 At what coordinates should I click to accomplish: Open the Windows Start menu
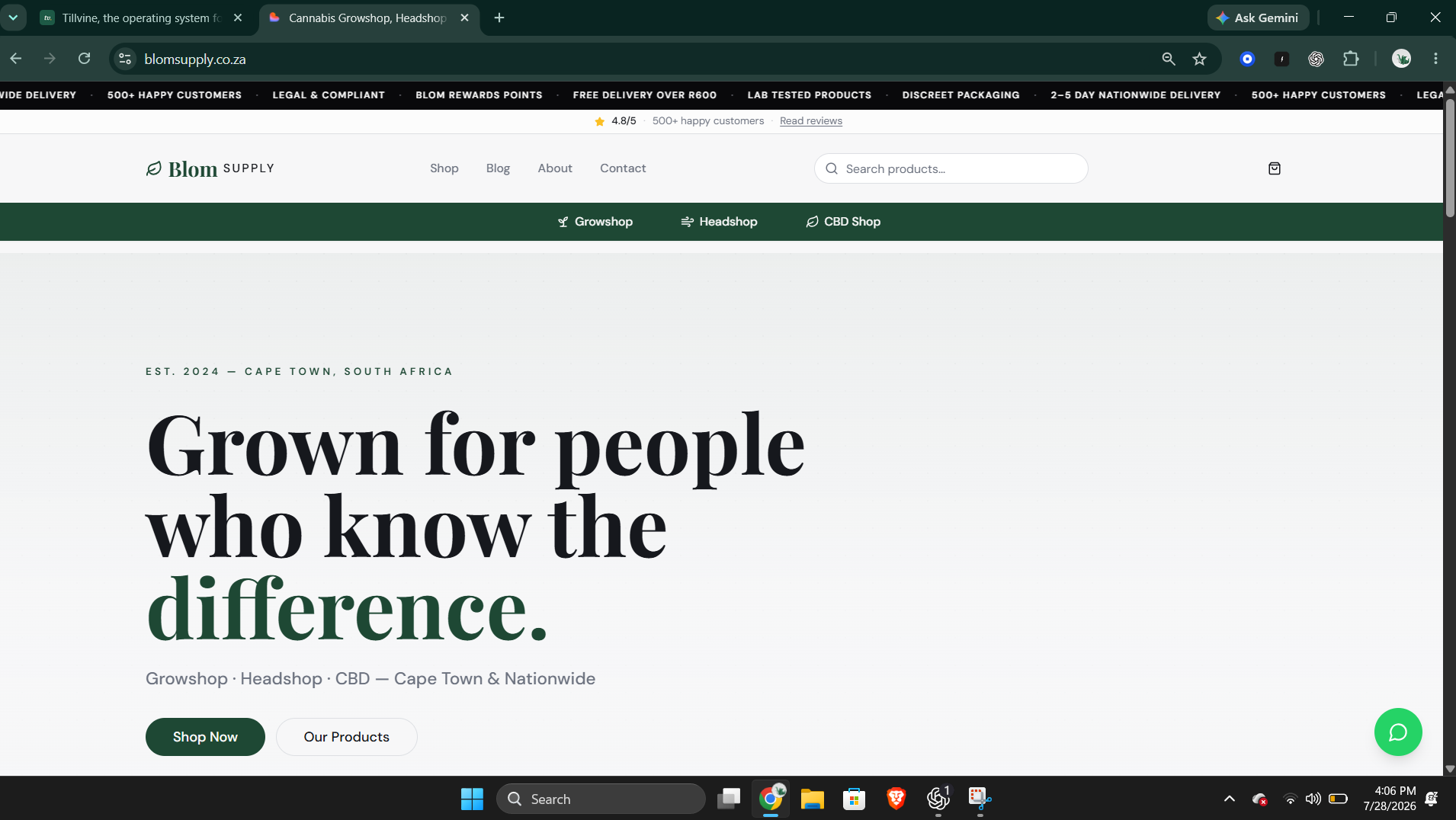472,799
